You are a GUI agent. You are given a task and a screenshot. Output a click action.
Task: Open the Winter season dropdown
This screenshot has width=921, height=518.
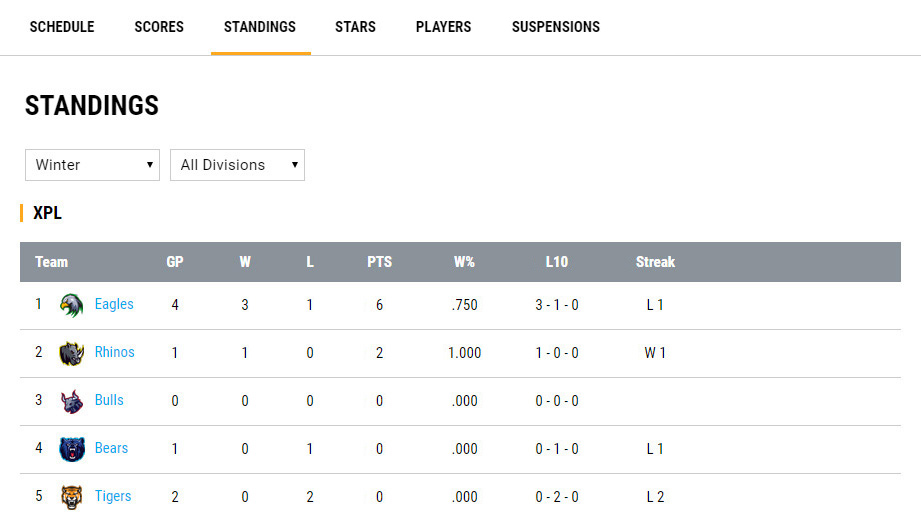point(92,165)
